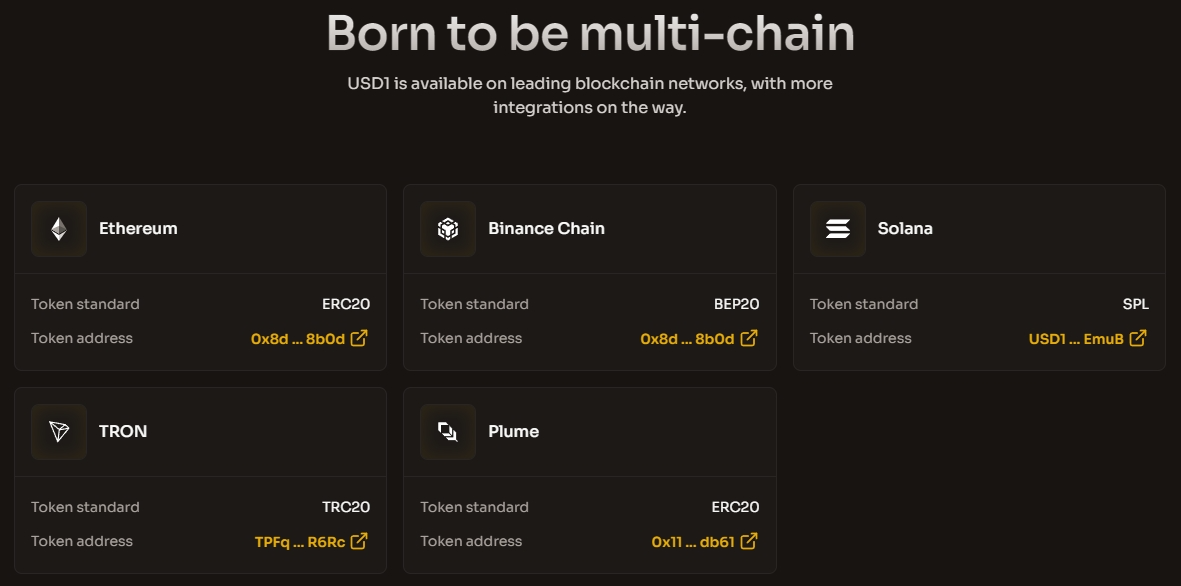The image size is (1181, 586).
Task: Open the 0x11 ... db61 Plume address
Action: tap(692, 542)
